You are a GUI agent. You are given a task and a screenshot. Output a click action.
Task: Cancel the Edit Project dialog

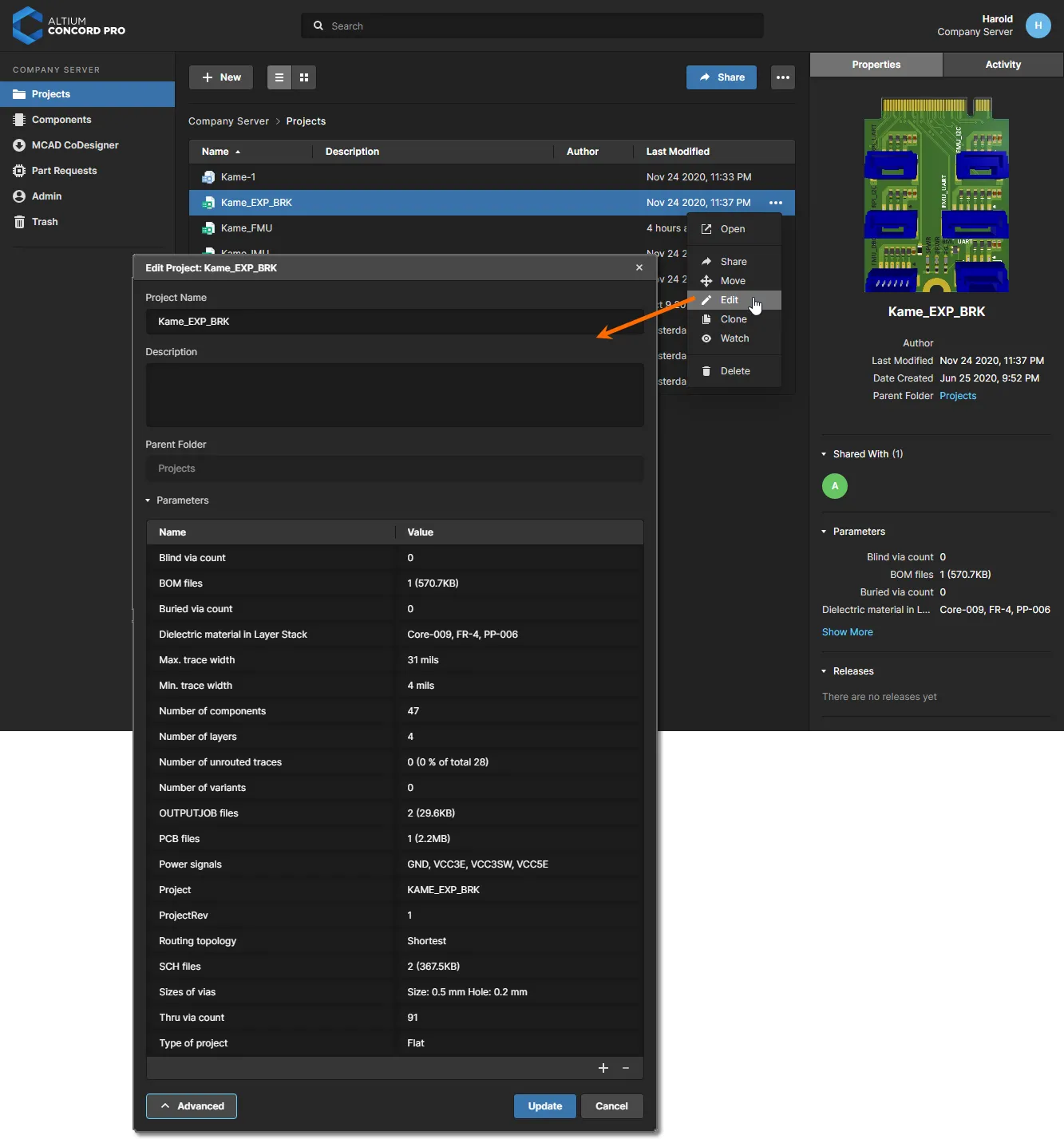coord(611,1106)
